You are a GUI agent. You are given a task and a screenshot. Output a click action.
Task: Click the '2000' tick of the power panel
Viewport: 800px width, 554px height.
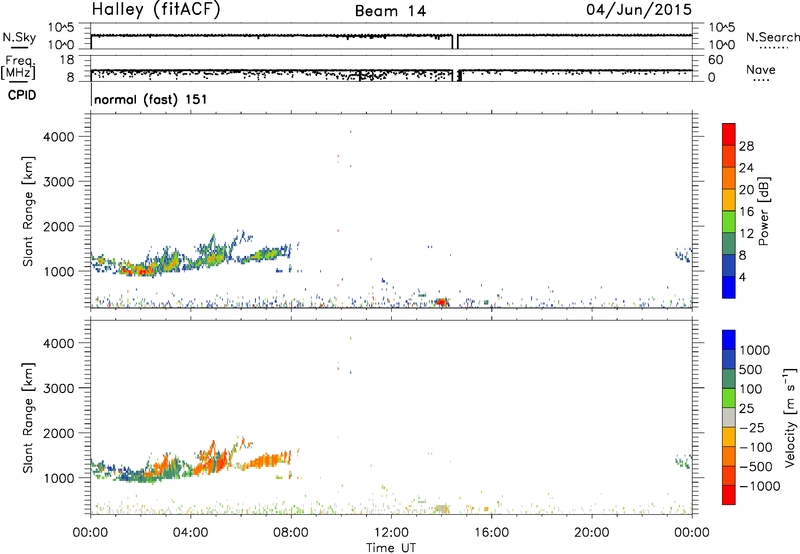coord(58,226)
